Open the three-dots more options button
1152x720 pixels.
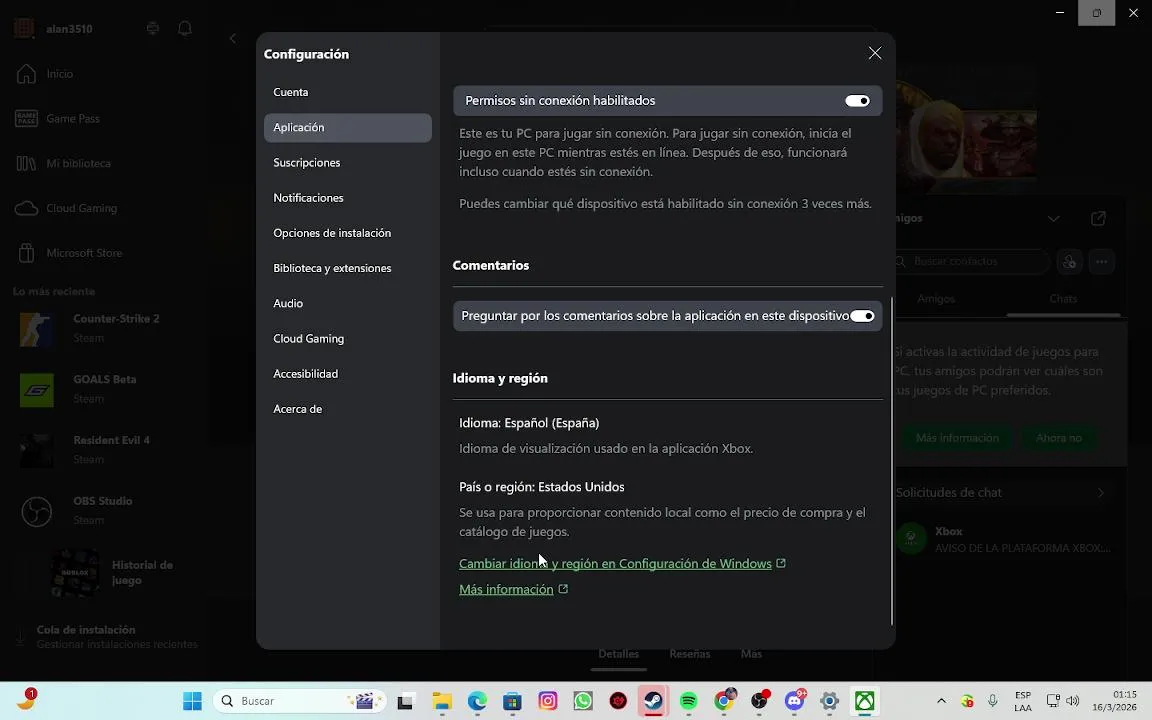point(1101,262)
